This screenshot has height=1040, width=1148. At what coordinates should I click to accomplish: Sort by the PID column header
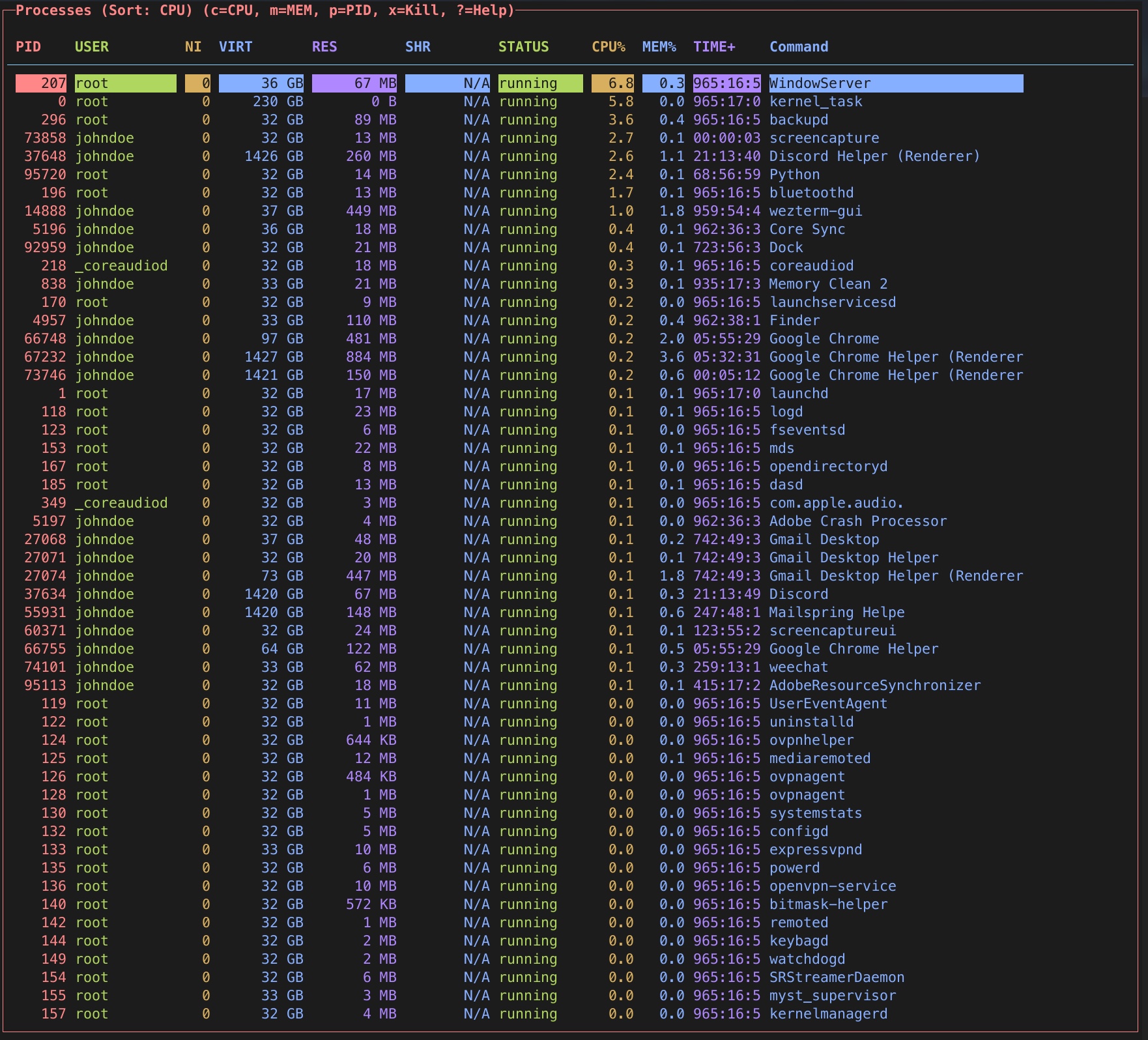tap(28, 47)
